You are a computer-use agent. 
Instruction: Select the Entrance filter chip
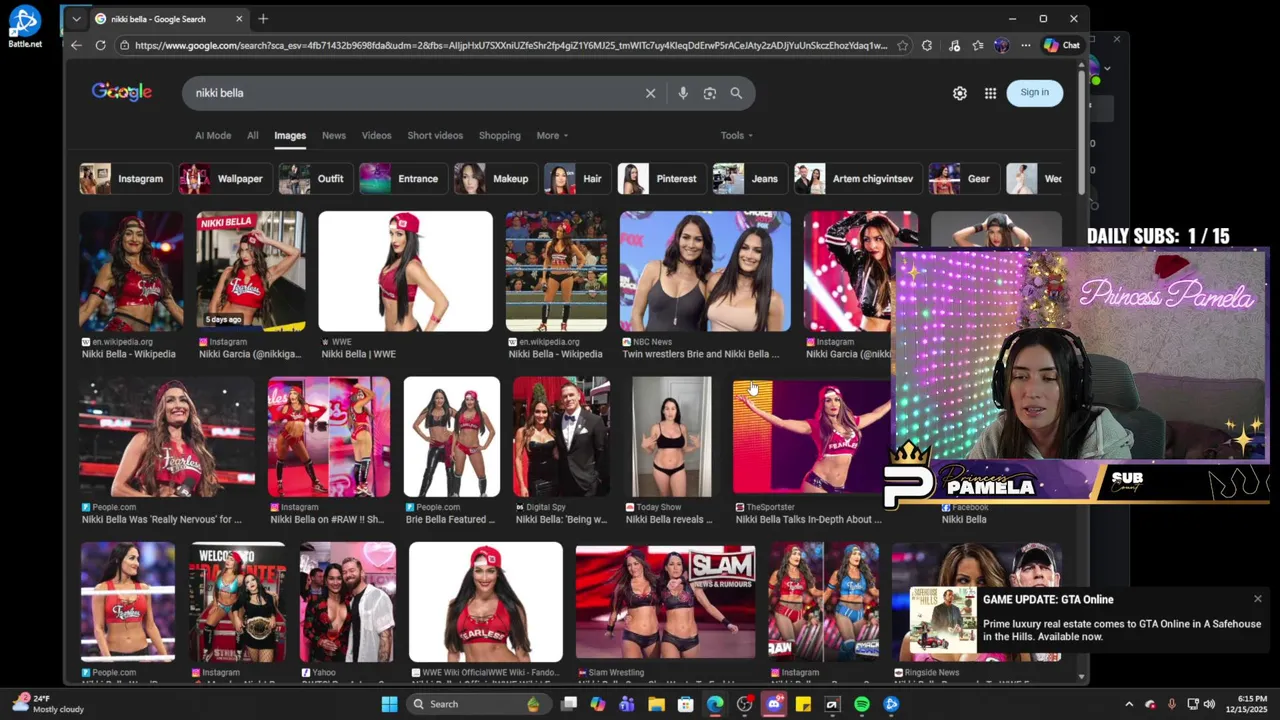click(x=401, y=179)
